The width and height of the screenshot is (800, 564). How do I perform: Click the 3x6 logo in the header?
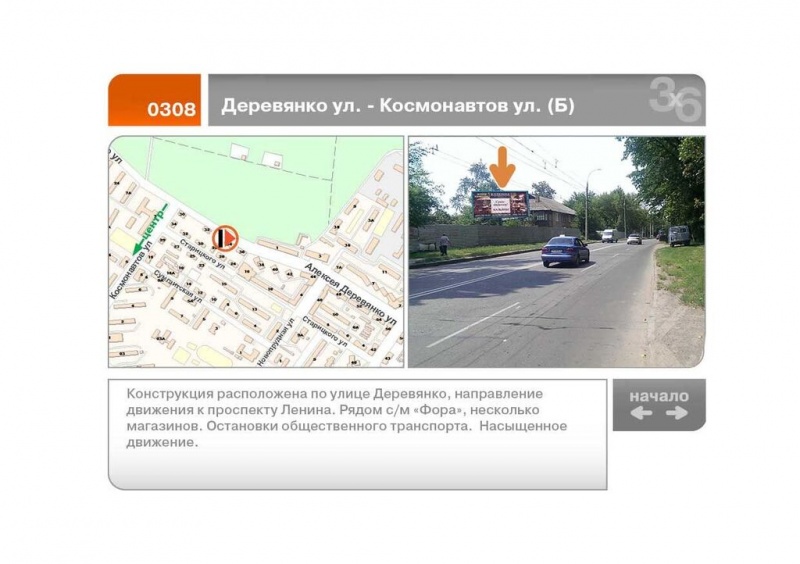coord(675,100)
